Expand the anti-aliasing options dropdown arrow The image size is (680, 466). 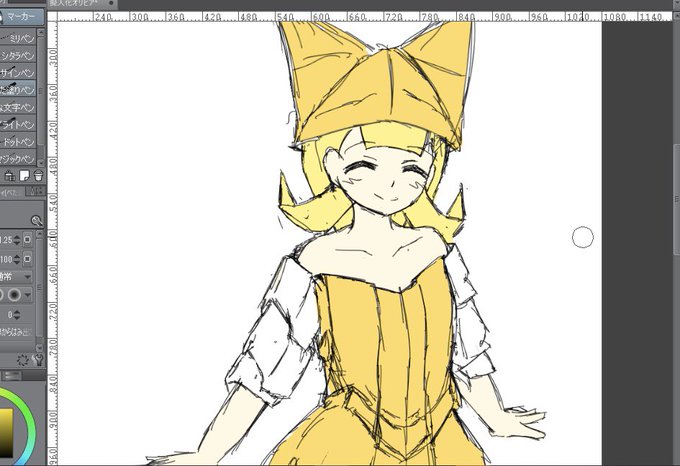pyautogui.click(x=28, y=295)
